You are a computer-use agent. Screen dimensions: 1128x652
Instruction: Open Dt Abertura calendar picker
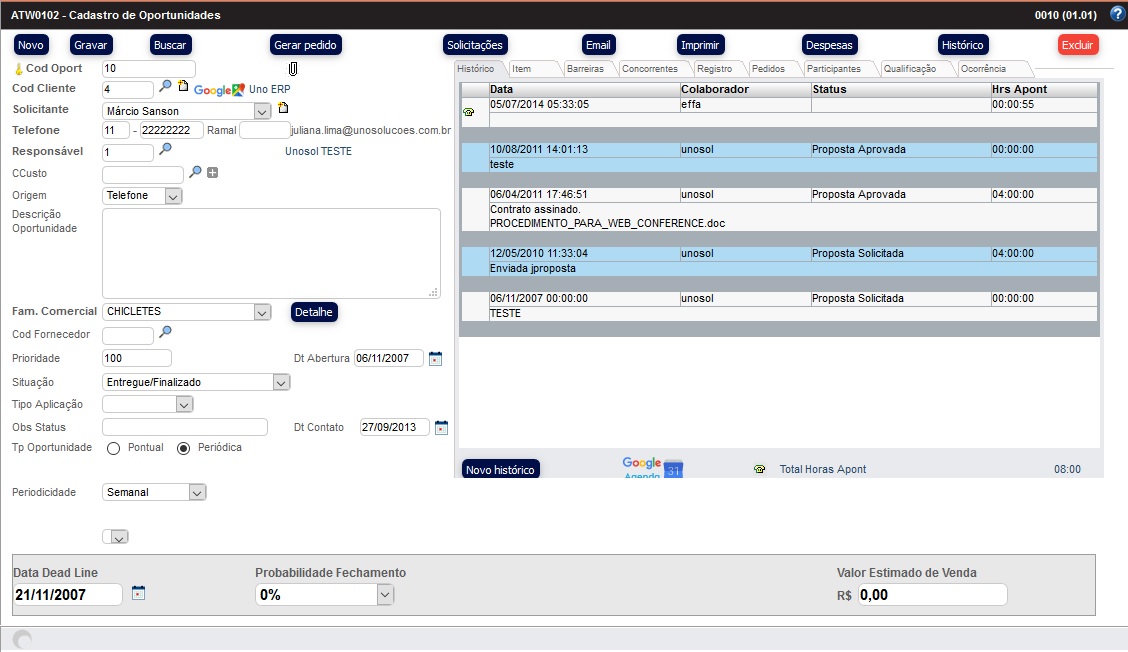435,358
